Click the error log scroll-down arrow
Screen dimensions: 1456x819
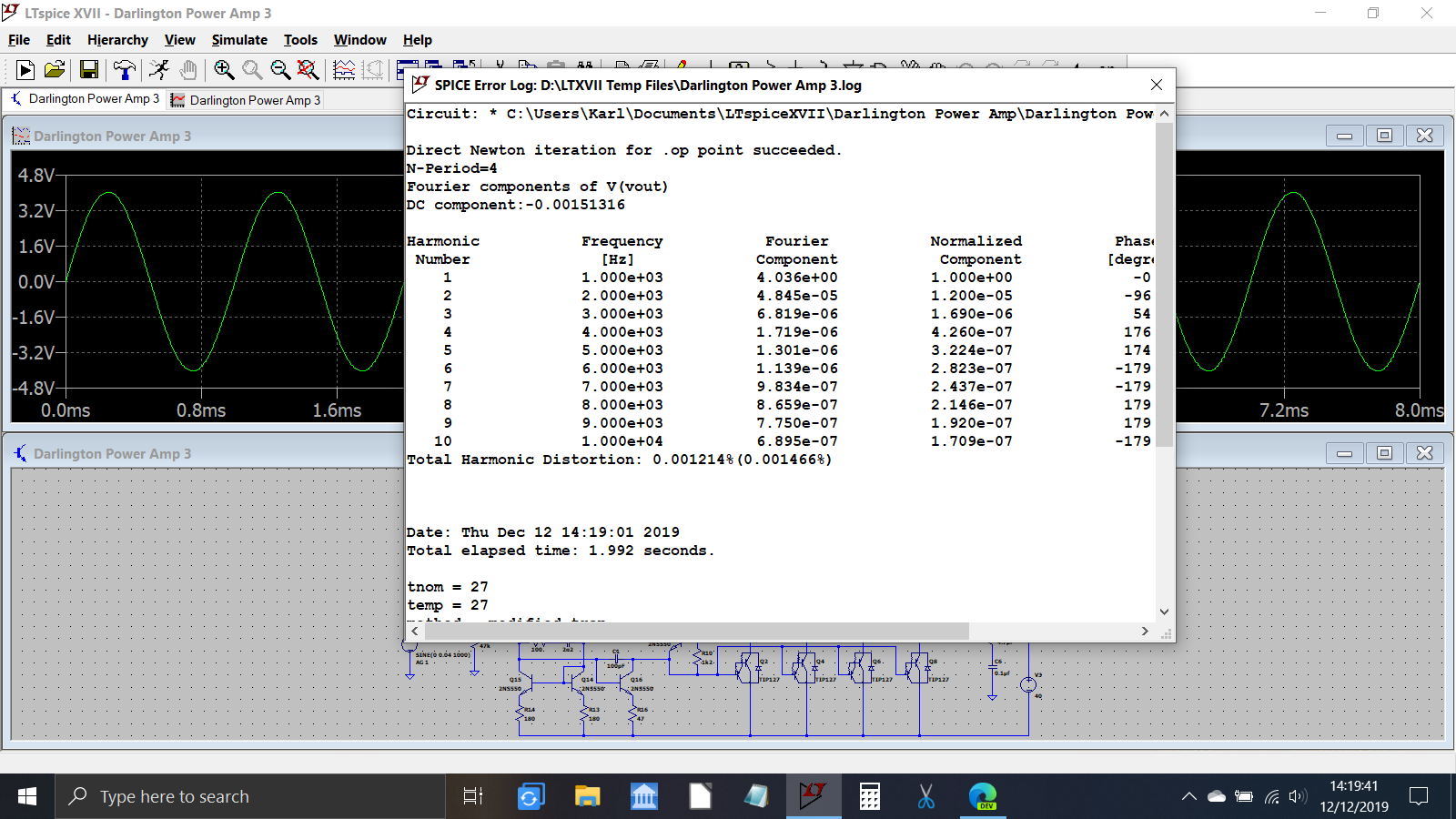[x=1164, y=612]
